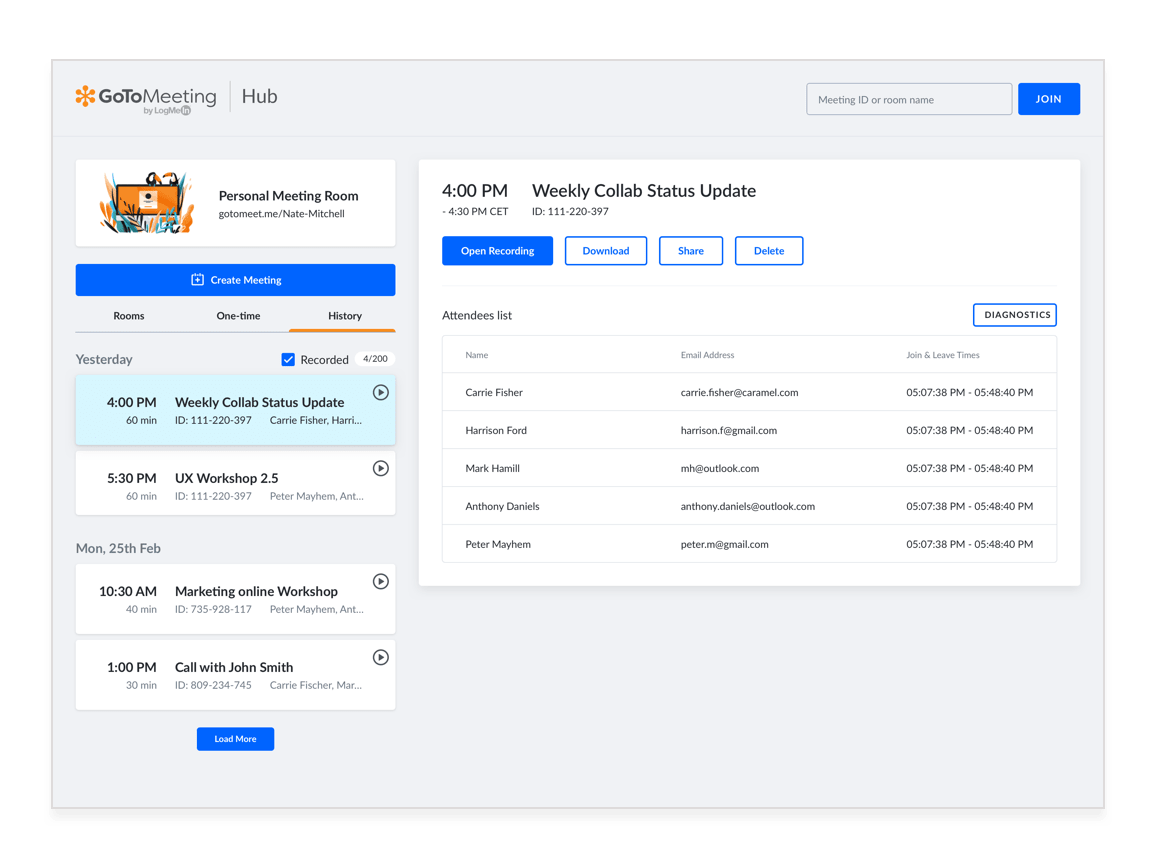This screenshot has height=868, width=1154.
Task: Disable the Recorded filter checkbox
Action: [288, 359]
